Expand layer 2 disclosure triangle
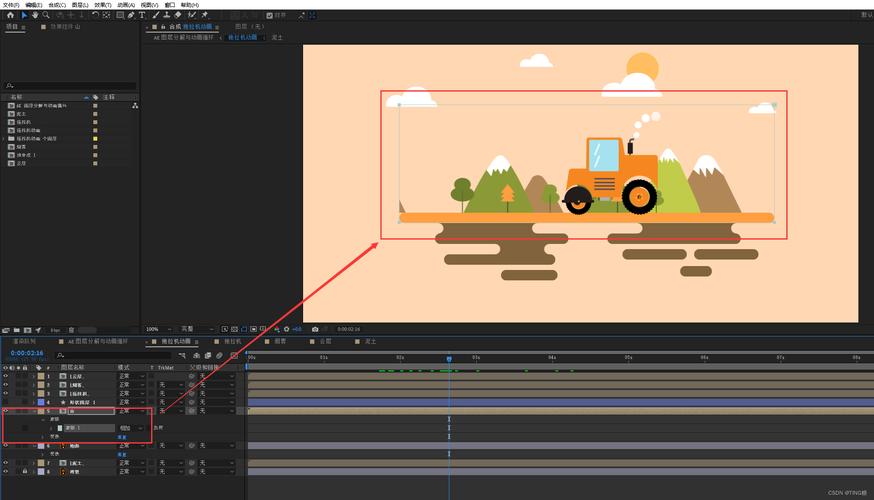874x500 pixels. tap(34, 385)
